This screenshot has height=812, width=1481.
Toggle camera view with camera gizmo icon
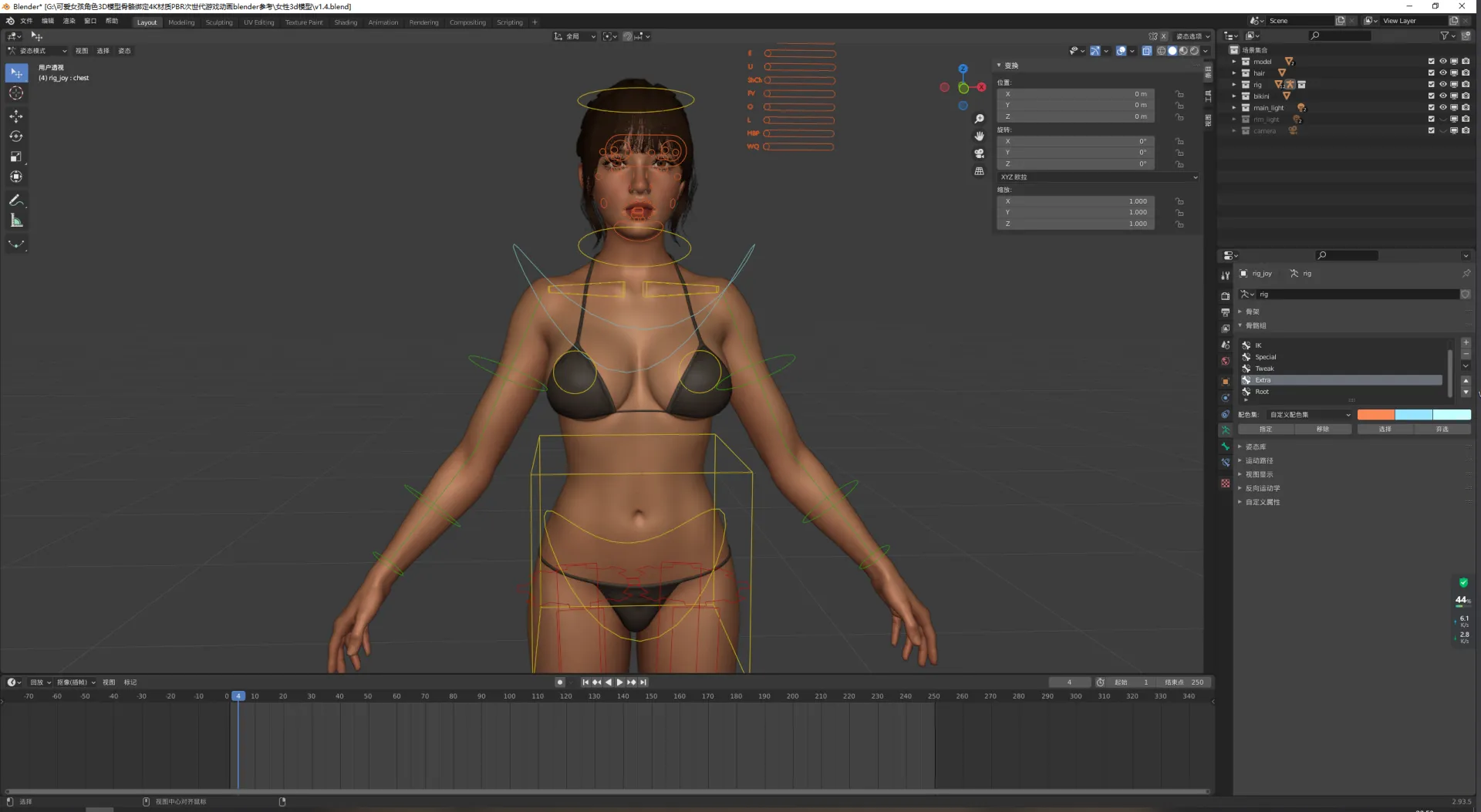[x=979, y=153]
